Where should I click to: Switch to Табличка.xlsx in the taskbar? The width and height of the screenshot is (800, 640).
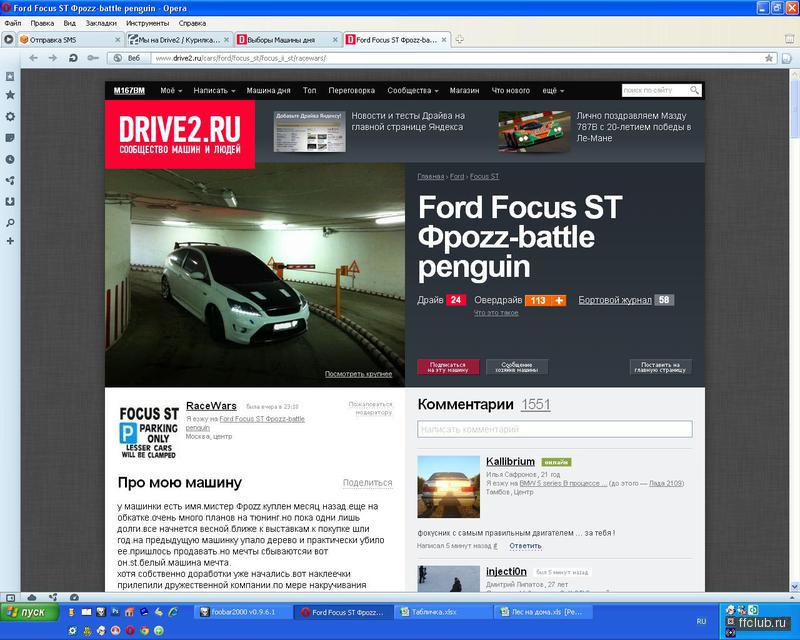point(442,612)
